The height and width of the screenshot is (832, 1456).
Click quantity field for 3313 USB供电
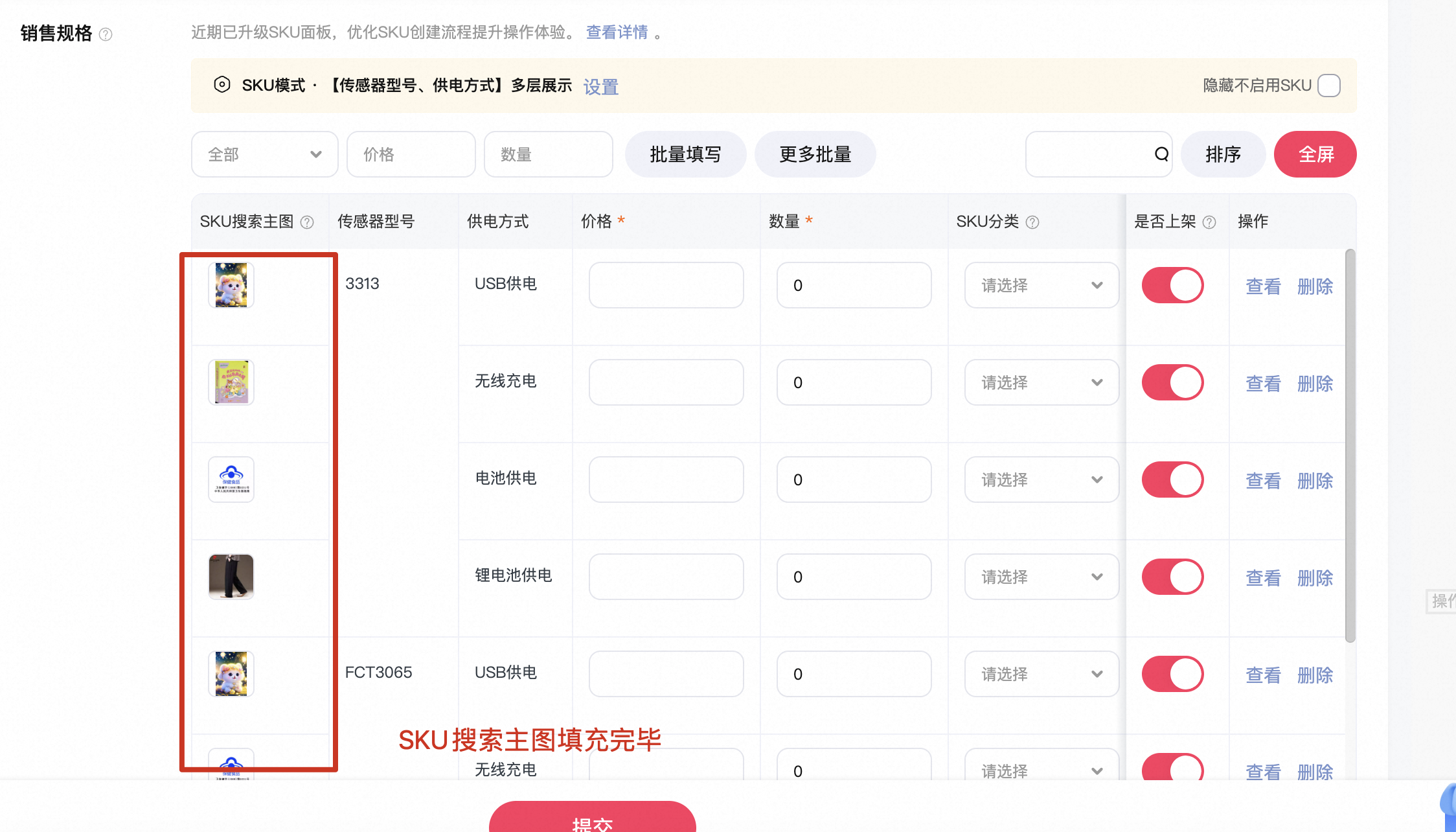(x=854, y=285)
